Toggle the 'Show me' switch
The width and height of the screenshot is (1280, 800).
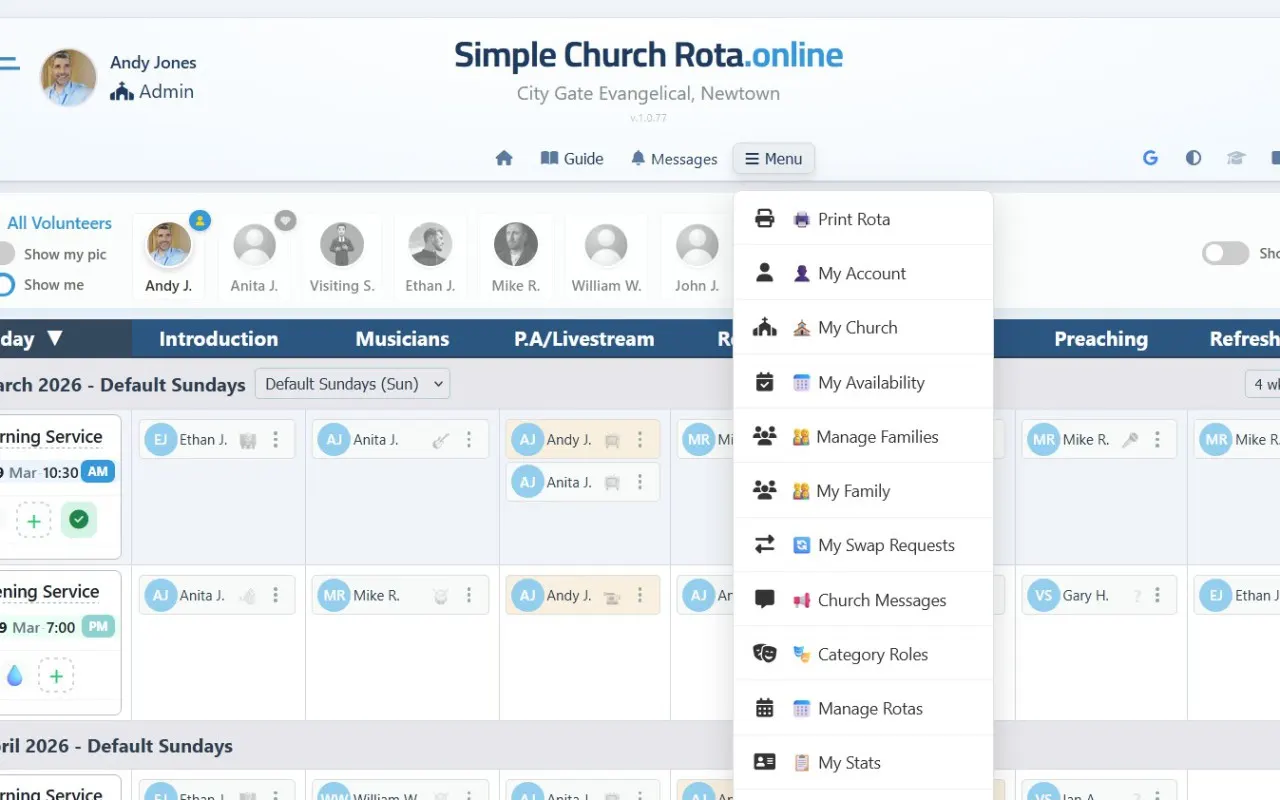tap(6, 284)
